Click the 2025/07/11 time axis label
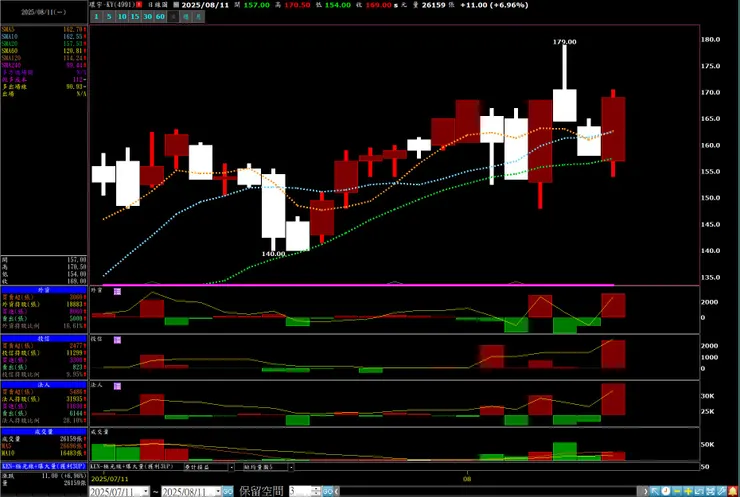Viewport: 740px width, 497px height. pos(109,479)
